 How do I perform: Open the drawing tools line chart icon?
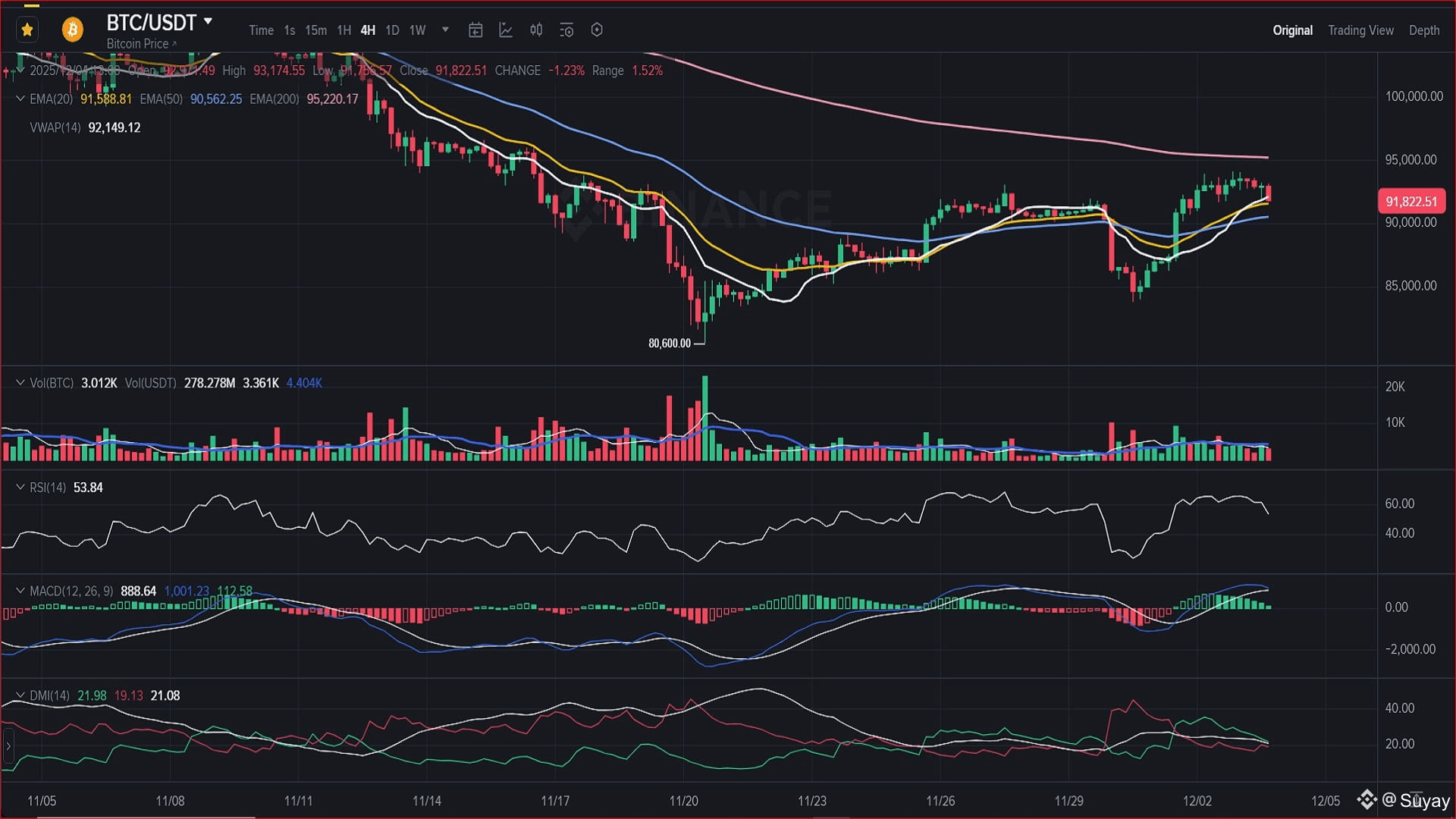tap(506, 30)
